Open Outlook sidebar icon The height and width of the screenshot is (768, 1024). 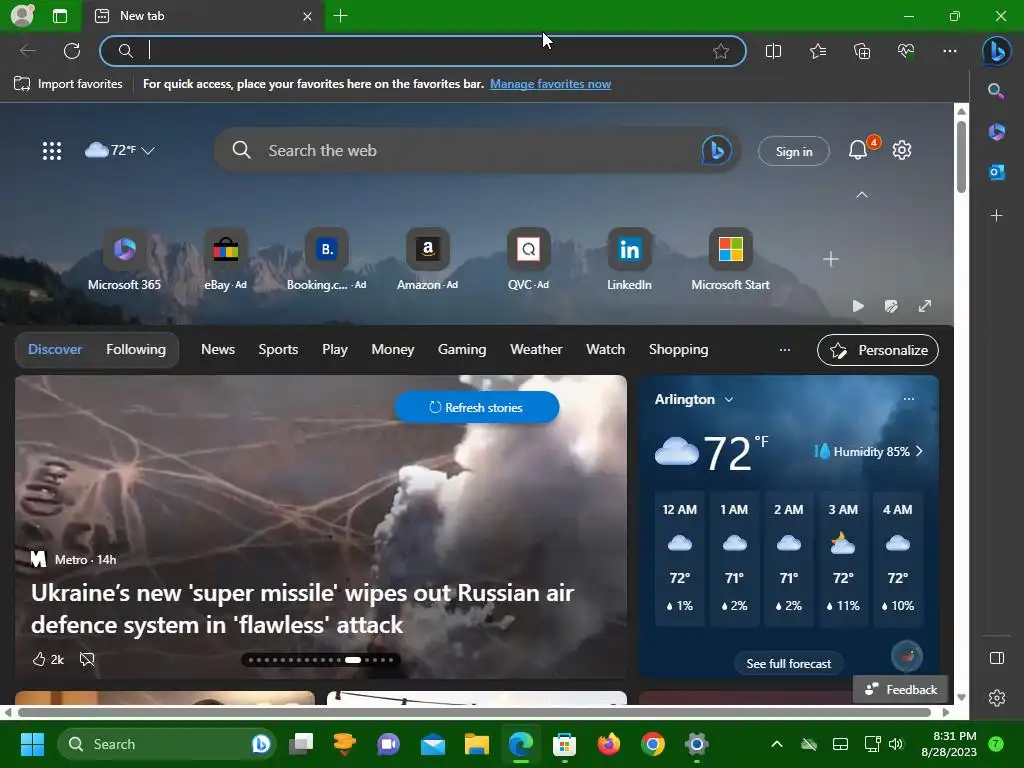pyautogui.click(x=997, y=172)
